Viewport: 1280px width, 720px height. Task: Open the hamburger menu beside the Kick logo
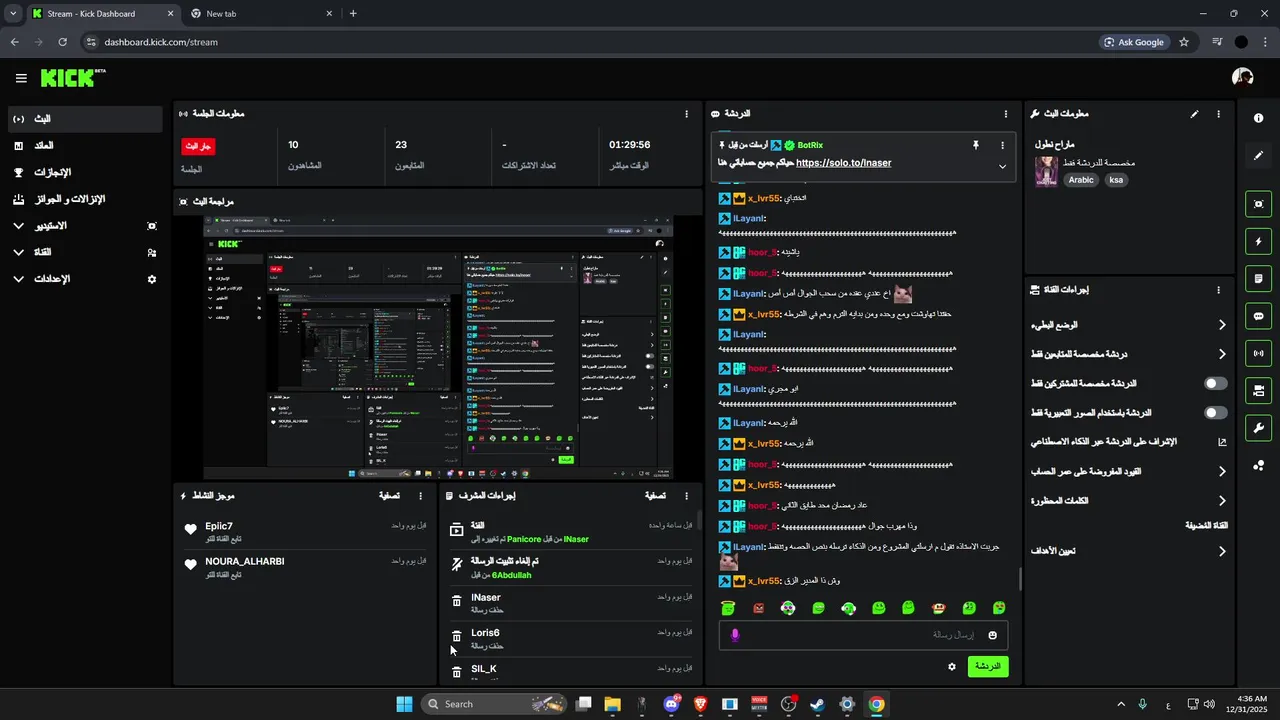coord(21,78)
